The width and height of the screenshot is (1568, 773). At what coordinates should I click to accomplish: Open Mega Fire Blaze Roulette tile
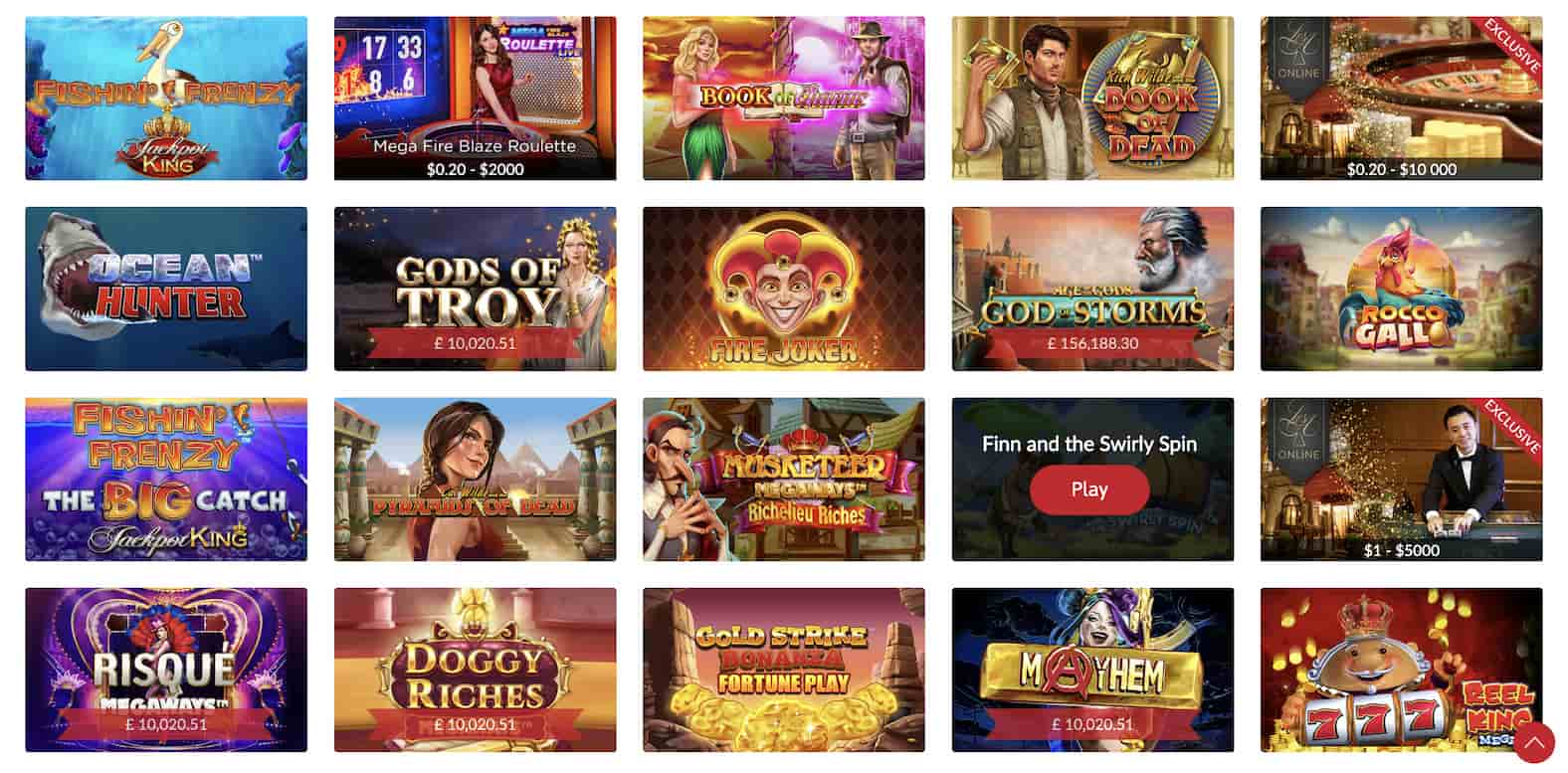pyautogui.click(x=475, y=98)
